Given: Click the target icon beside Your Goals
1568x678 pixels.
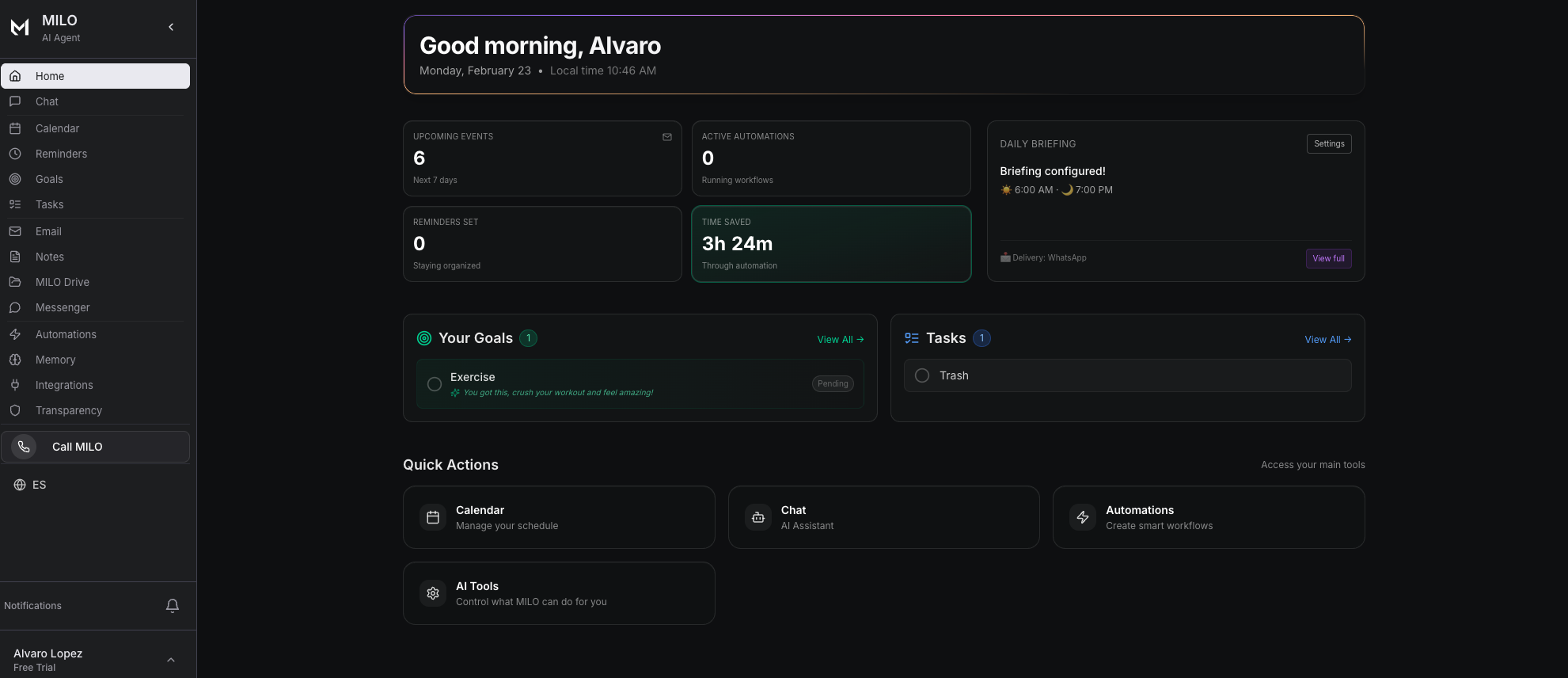Looking at the screenshot, I should (x=424, y=338).
